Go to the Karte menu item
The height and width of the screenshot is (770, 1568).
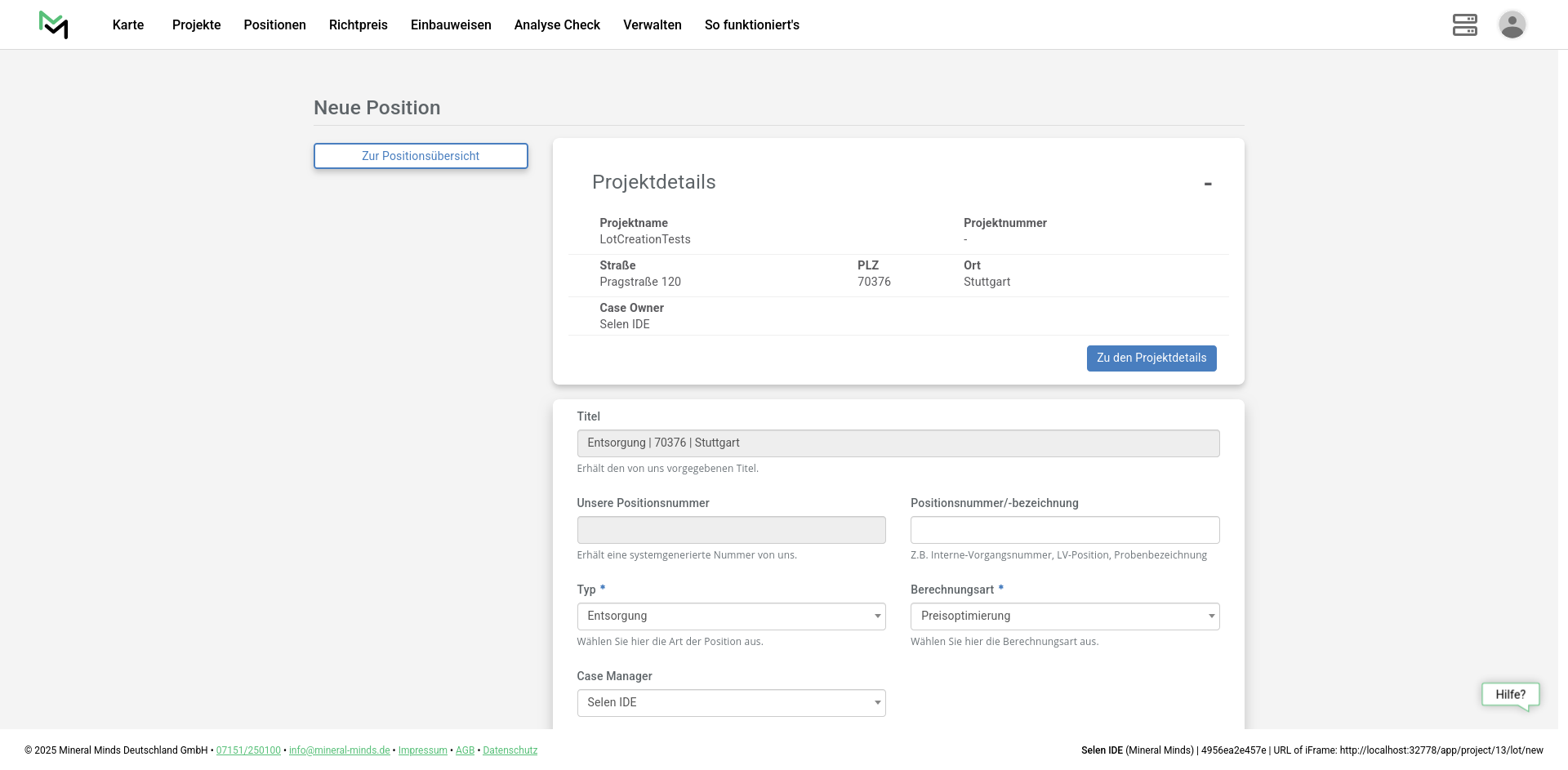[x=128, y=25]
